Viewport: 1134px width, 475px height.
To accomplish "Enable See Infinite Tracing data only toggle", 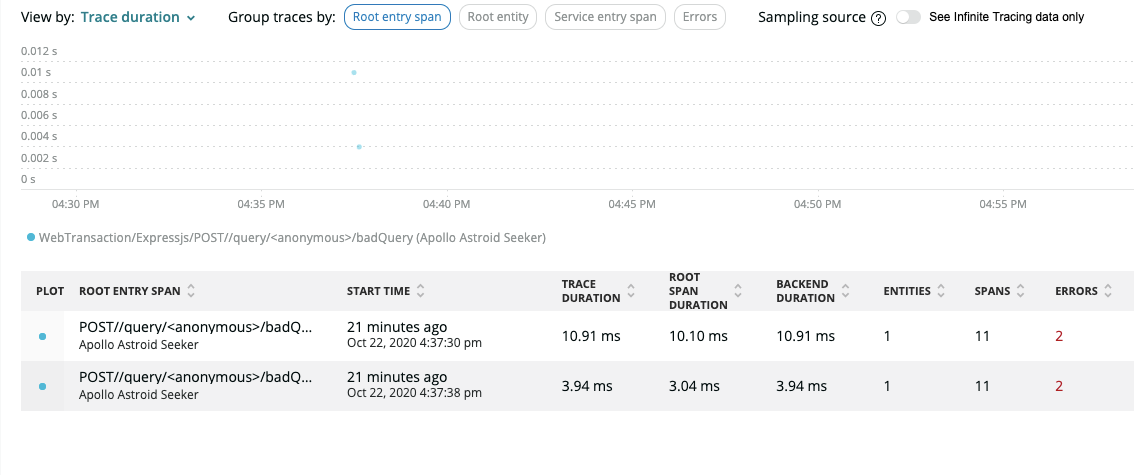I will click(x=908, y=17).
